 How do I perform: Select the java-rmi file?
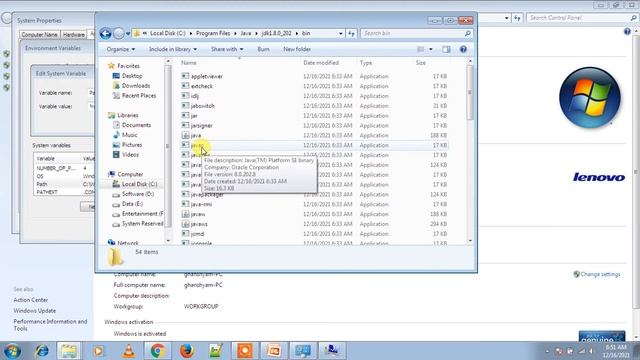tap(201, 204)
